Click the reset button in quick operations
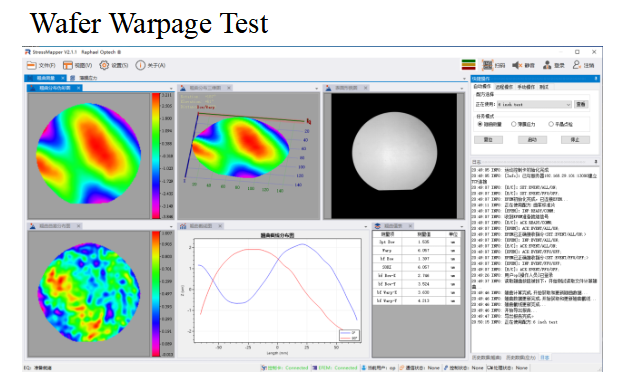The width and height of the screenshot is (621, 385). [x=488, y=140]
